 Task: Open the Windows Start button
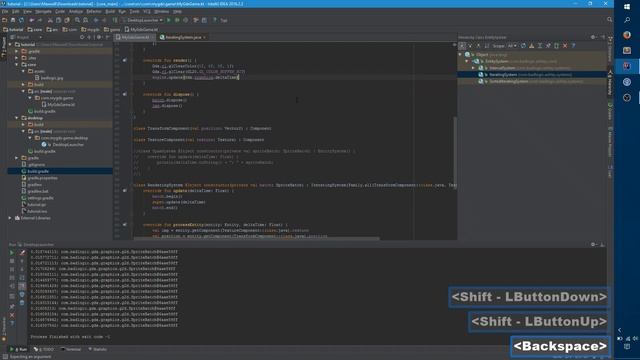tap(627, 6)
